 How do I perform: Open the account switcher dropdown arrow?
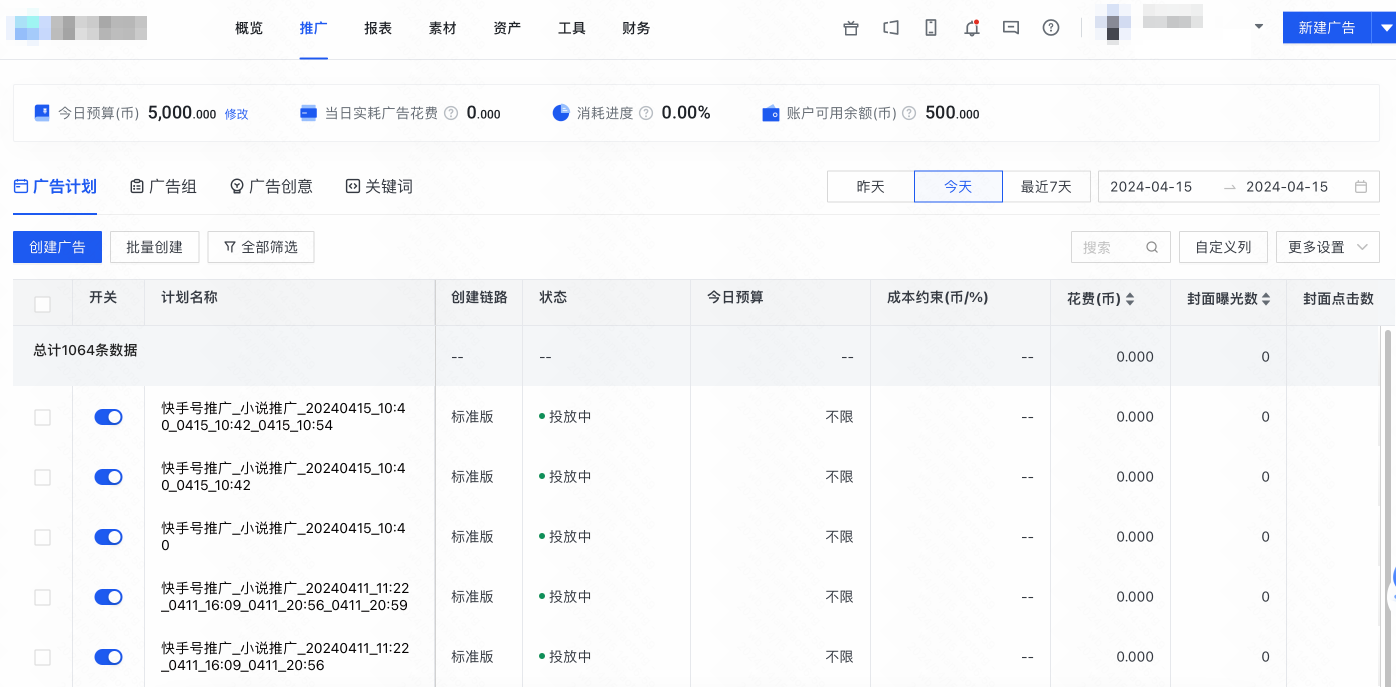click(x=1258, y=28)
